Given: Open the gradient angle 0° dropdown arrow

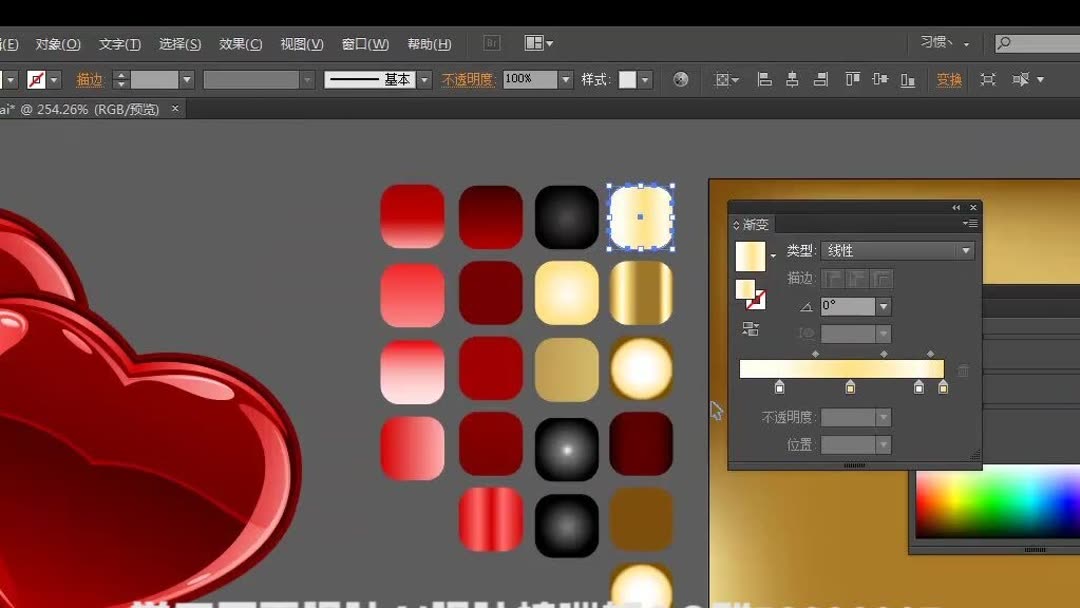Looking at the screenshot, I should [884, 306].
